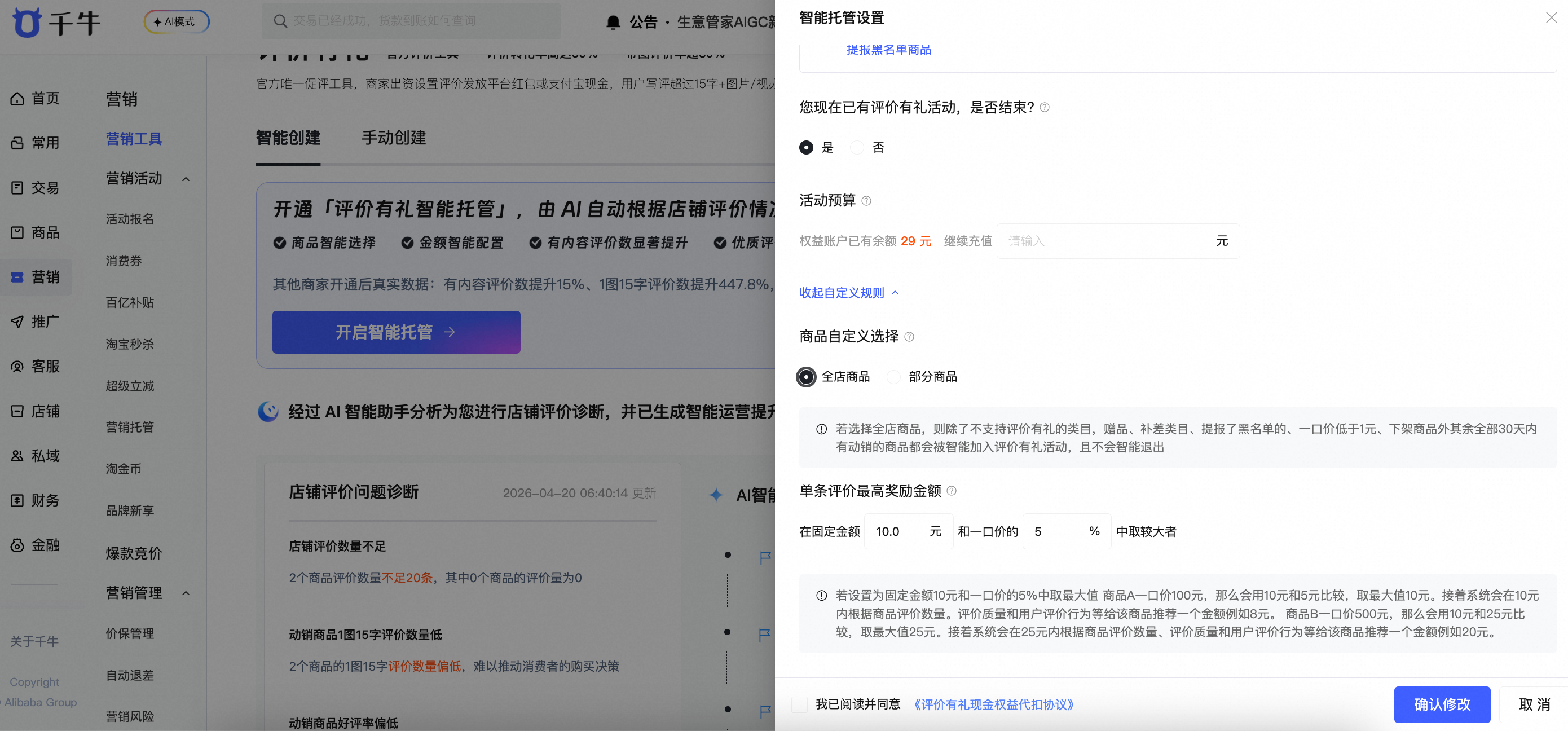Click the search magnifier icon
The width and height of the screenshot is (1568, 731).
point(280,21)
